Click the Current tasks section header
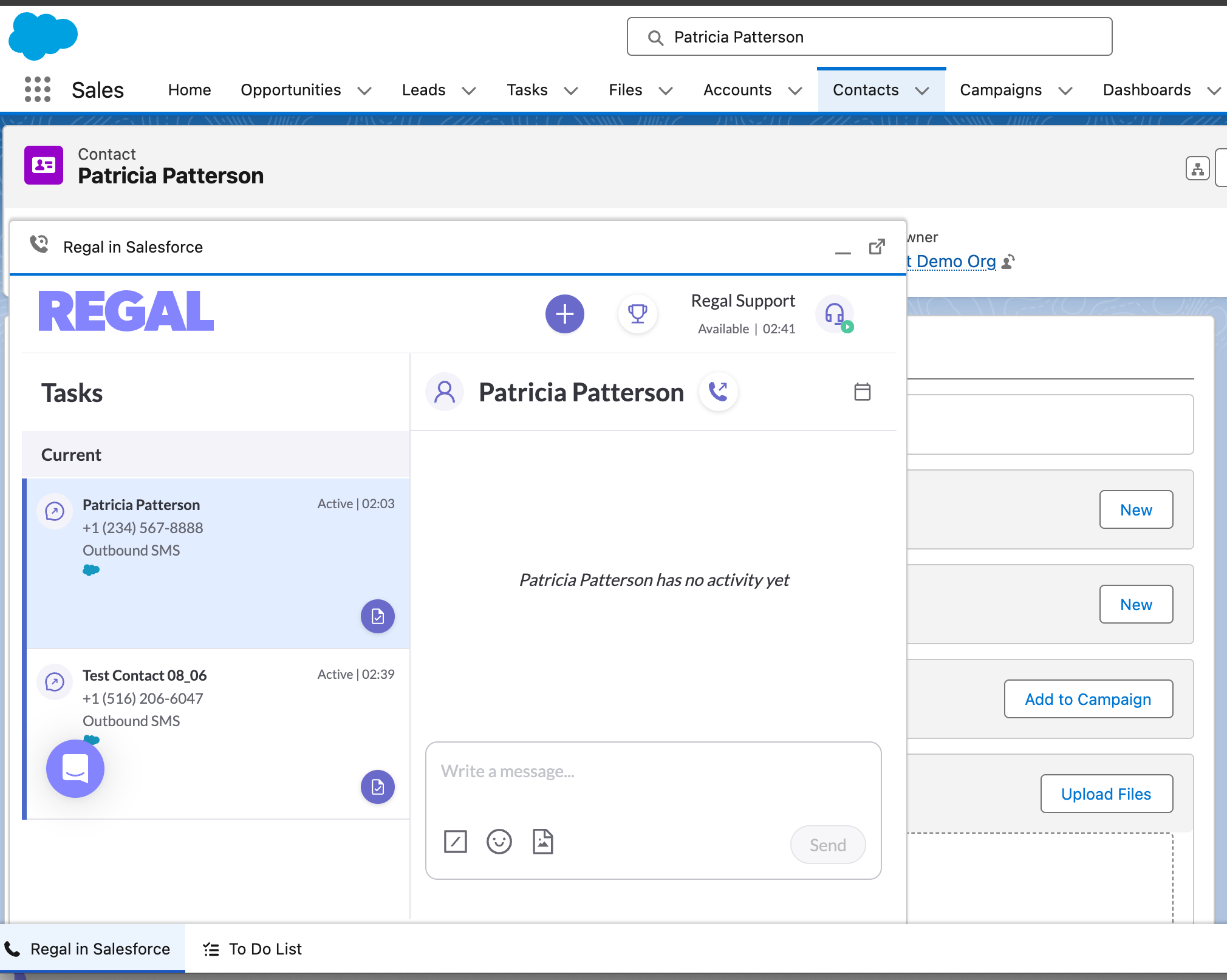The image size is (1227, 980). click(216, 455)
